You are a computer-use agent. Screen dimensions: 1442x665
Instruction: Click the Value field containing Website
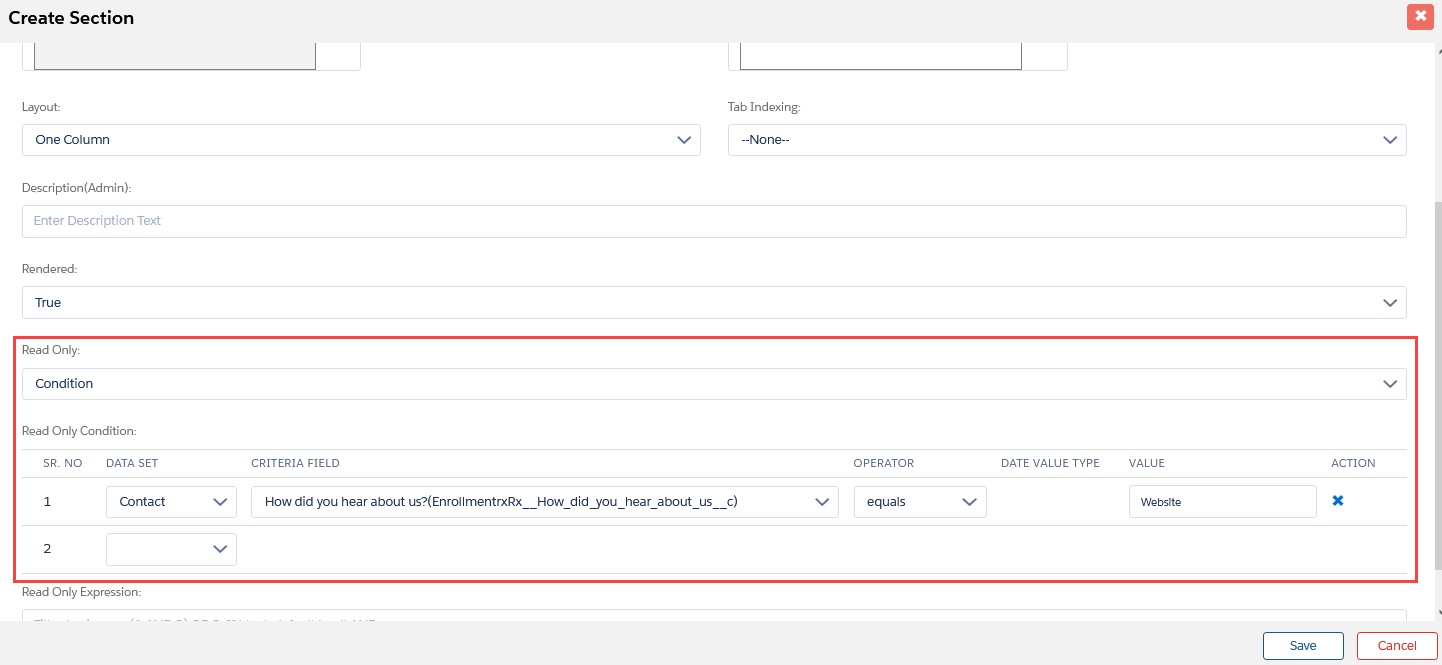point(1221,502)
